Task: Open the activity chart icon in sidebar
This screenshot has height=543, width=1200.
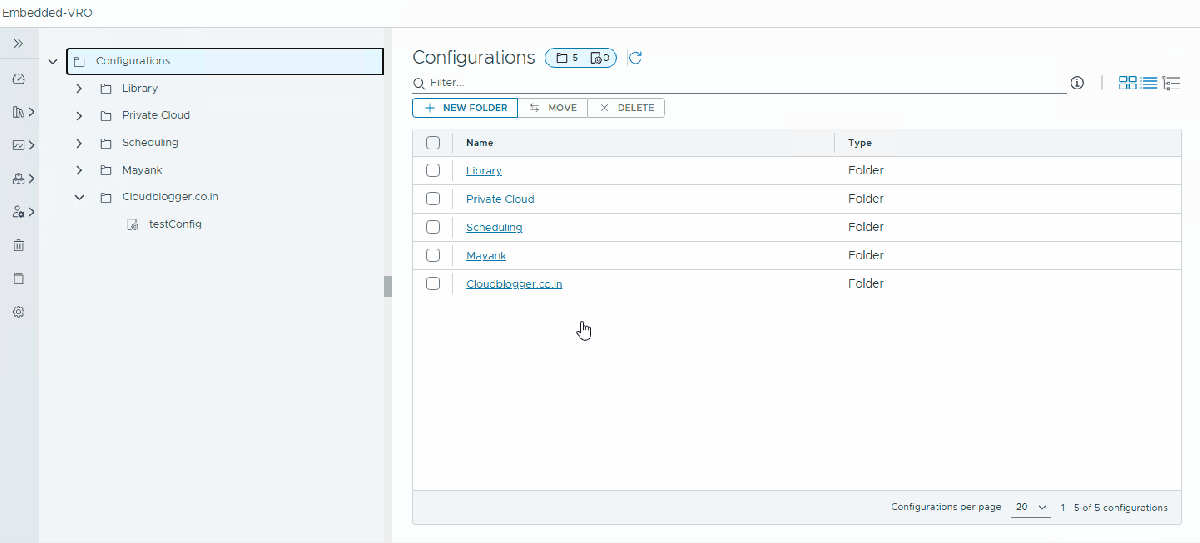Action: pyautogui.click(x=18, y=145)
